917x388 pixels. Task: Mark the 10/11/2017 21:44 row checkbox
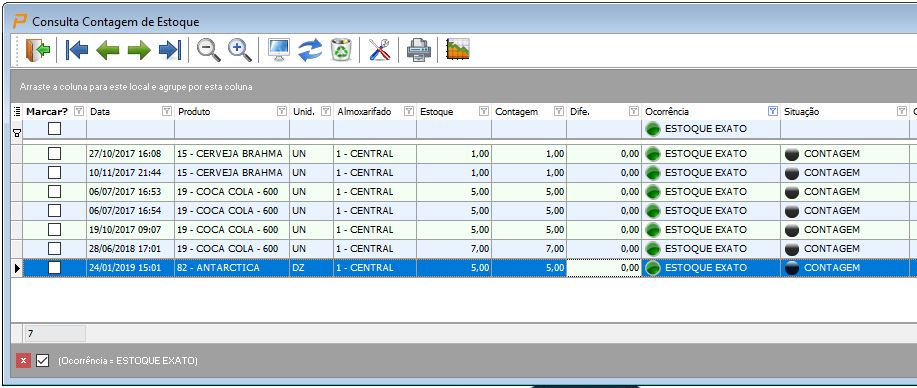point(54,173)
